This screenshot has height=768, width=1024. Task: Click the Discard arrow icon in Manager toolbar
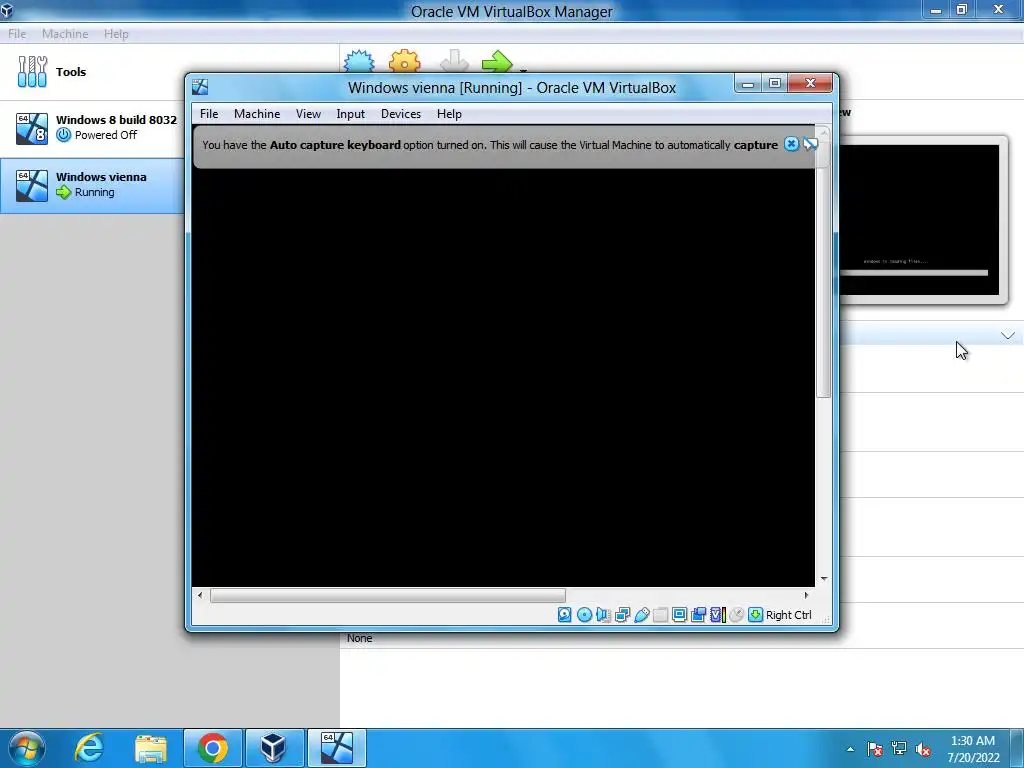coord(454,62)
